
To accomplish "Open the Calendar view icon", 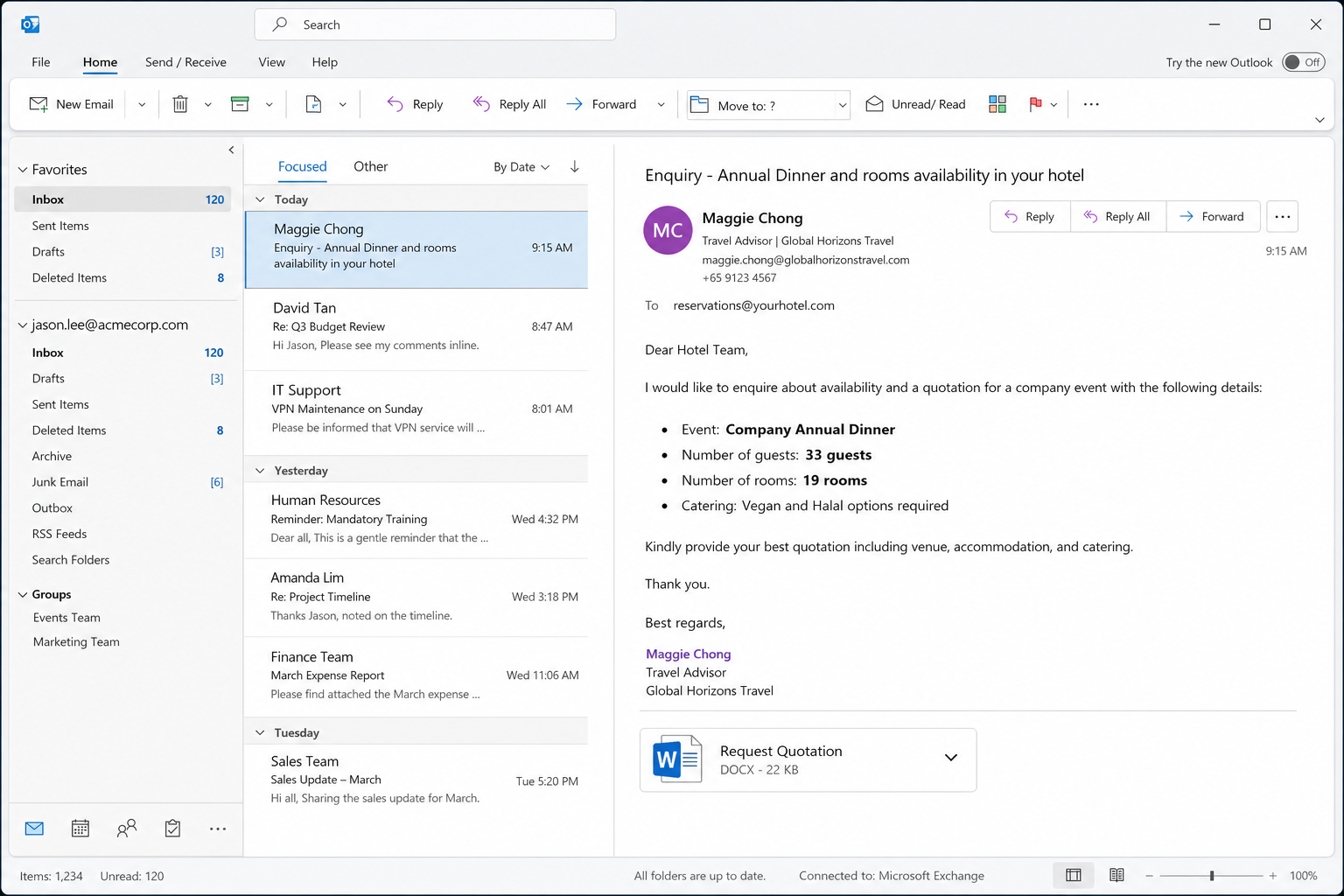I will click(x=80, y=829).
